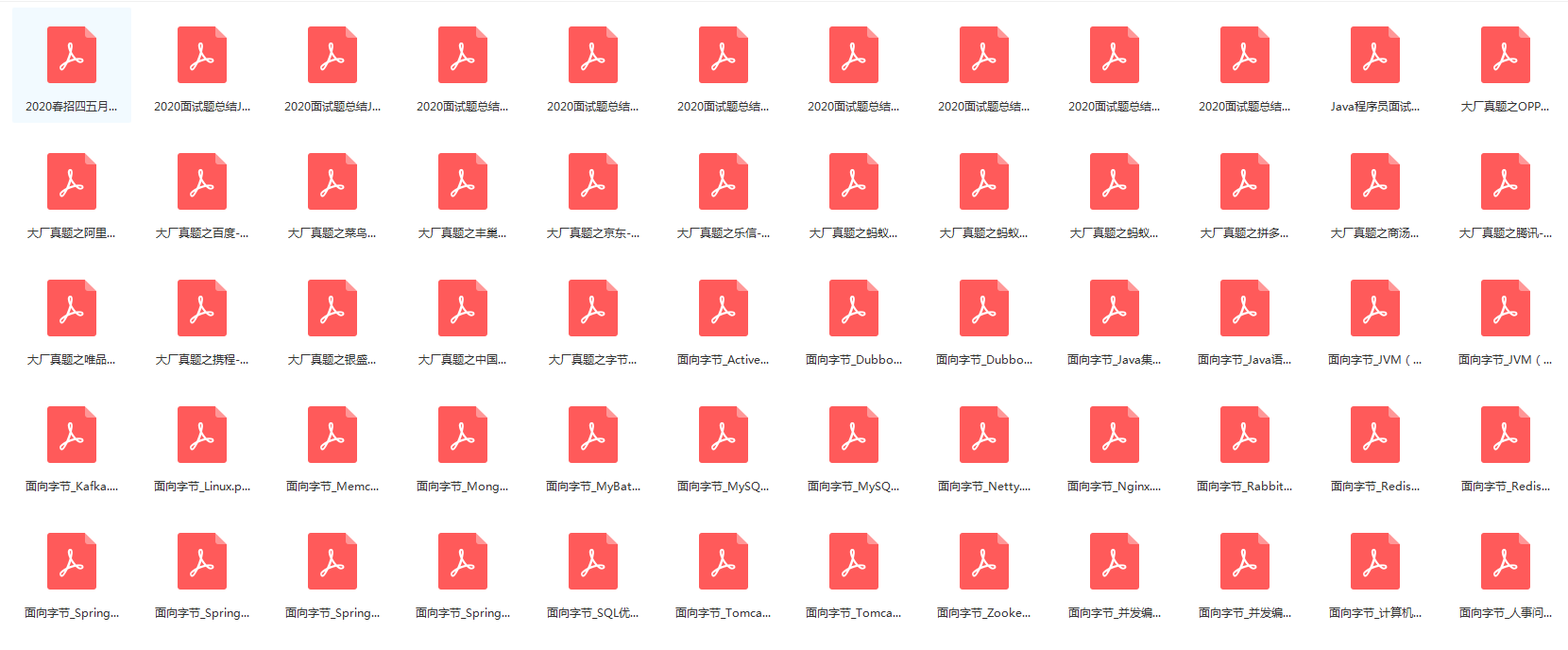Click the file name 面向字节_人事问...
Viewport: 1568px width, 650px height.
tap(1506, 613)
